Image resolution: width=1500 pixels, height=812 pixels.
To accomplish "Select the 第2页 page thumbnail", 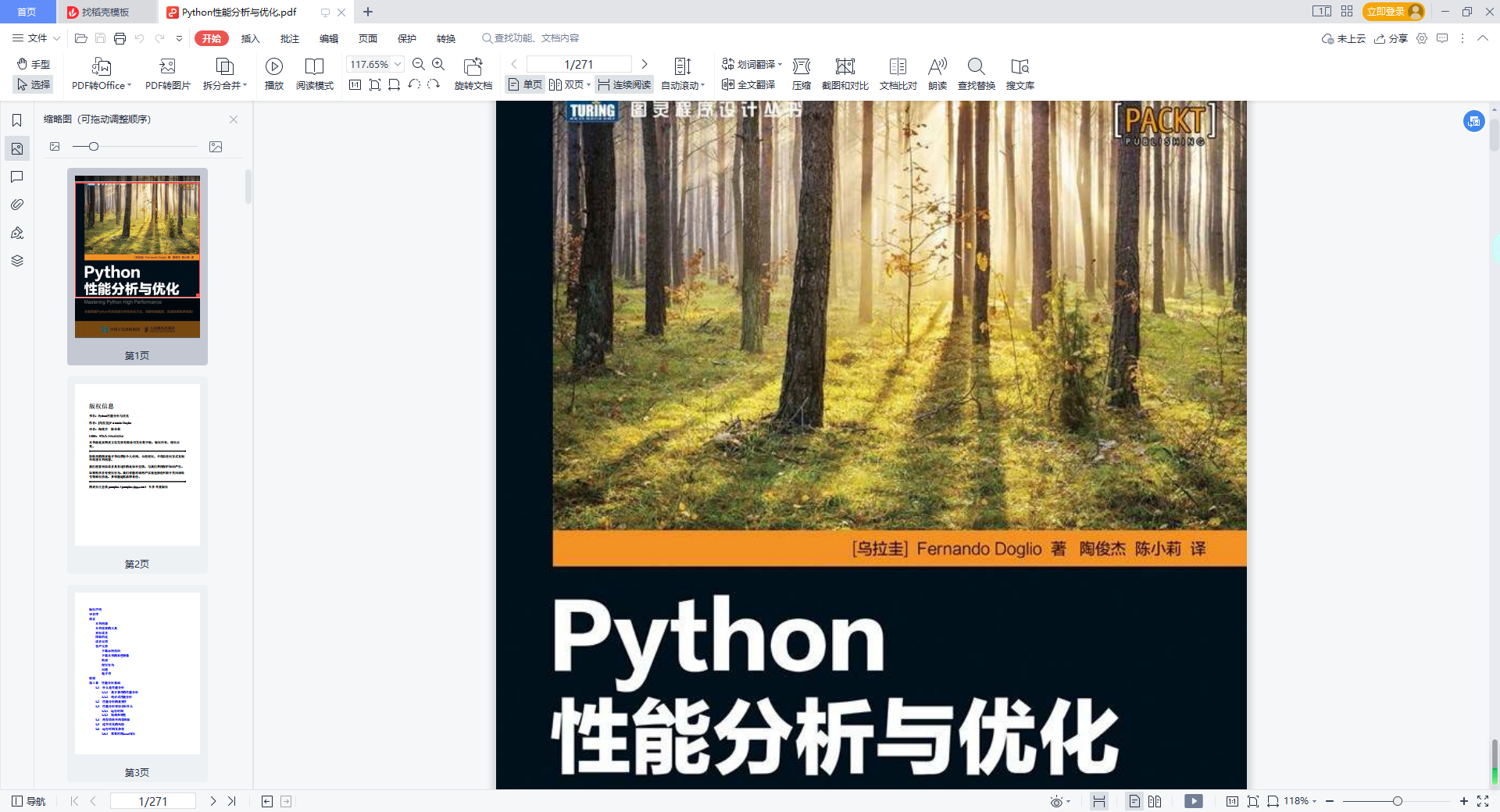I will coord(137,465).
